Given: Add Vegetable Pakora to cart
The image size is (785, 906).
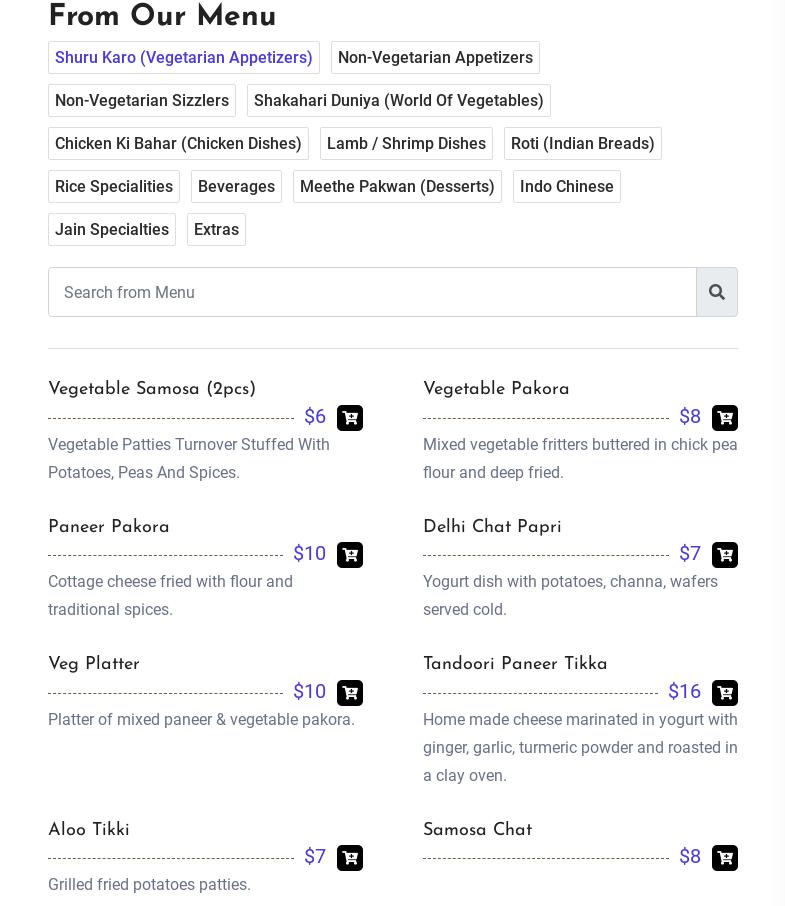Looking at the screenshot, I should click(725, 418).
